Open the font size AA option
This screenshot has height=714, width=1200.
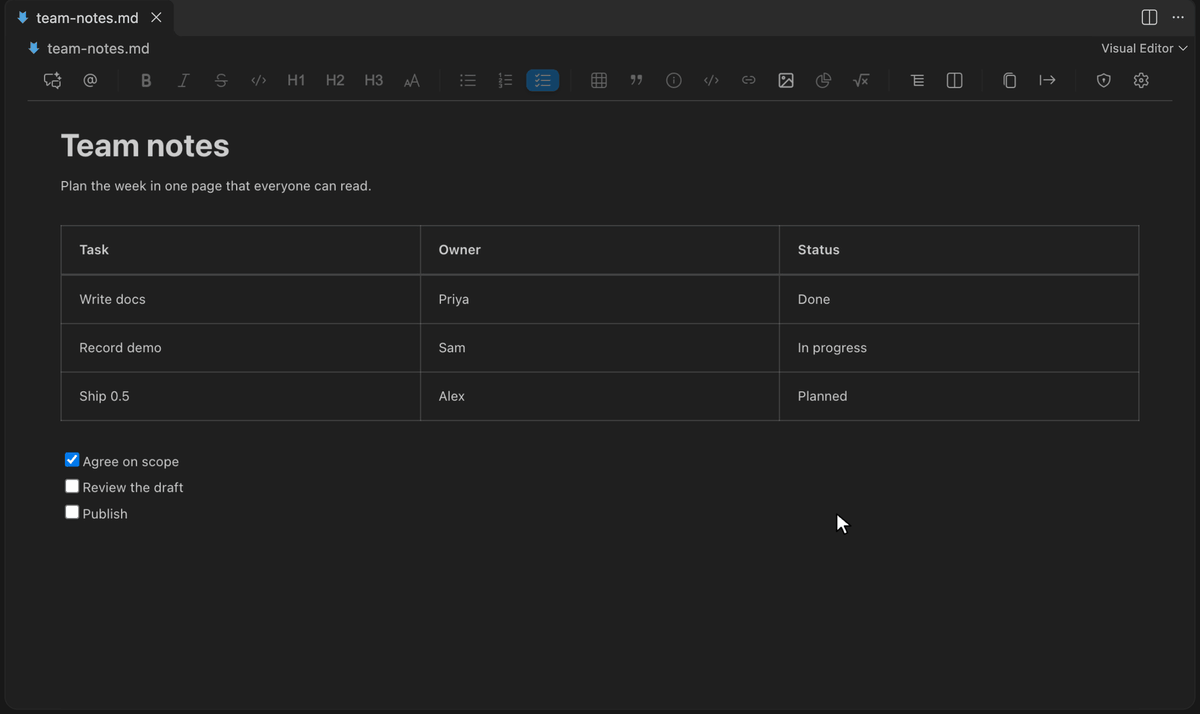pos(411,80)
